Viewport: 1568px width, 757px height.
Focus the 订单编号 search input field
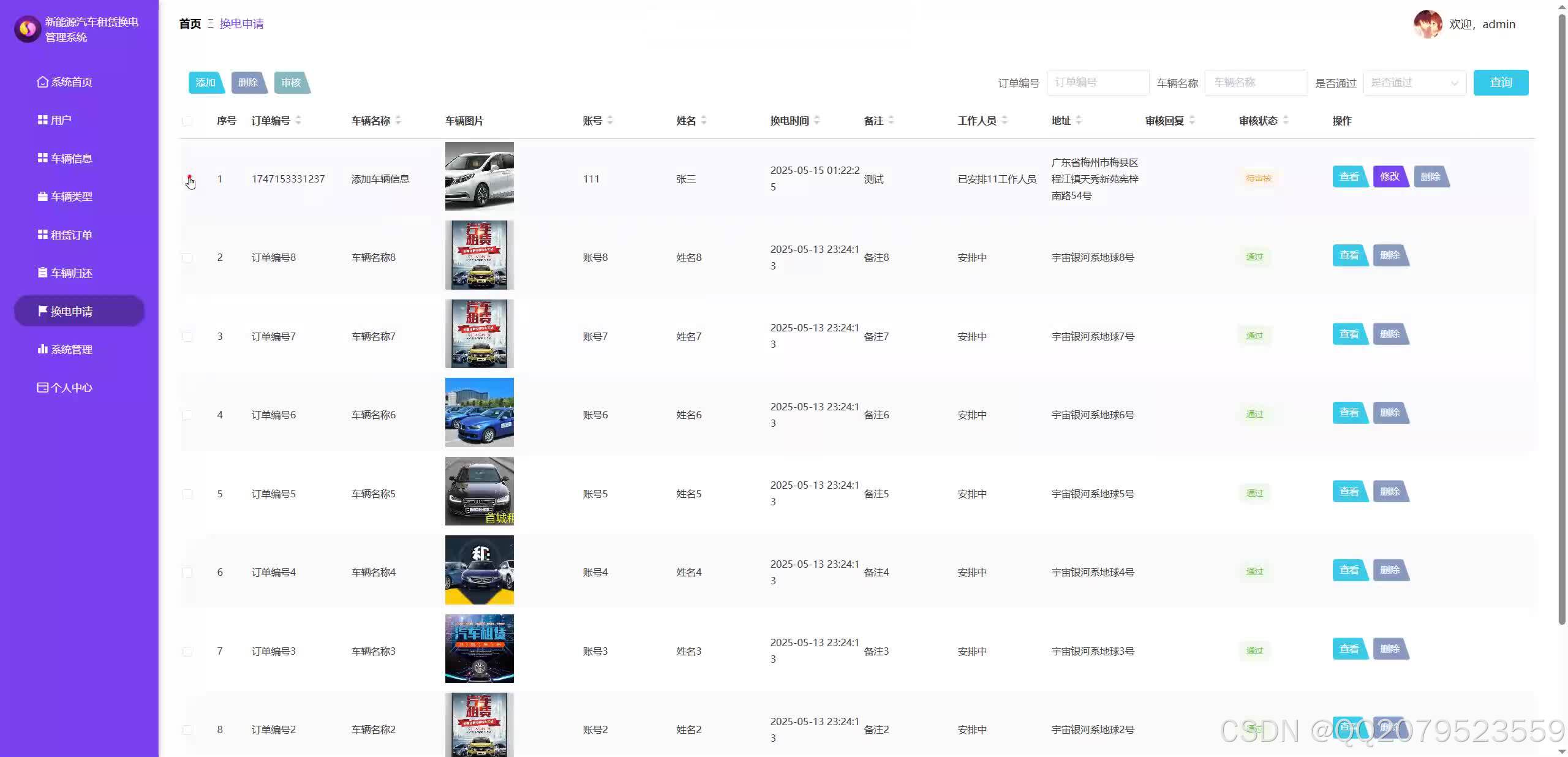pos(1098,83)
